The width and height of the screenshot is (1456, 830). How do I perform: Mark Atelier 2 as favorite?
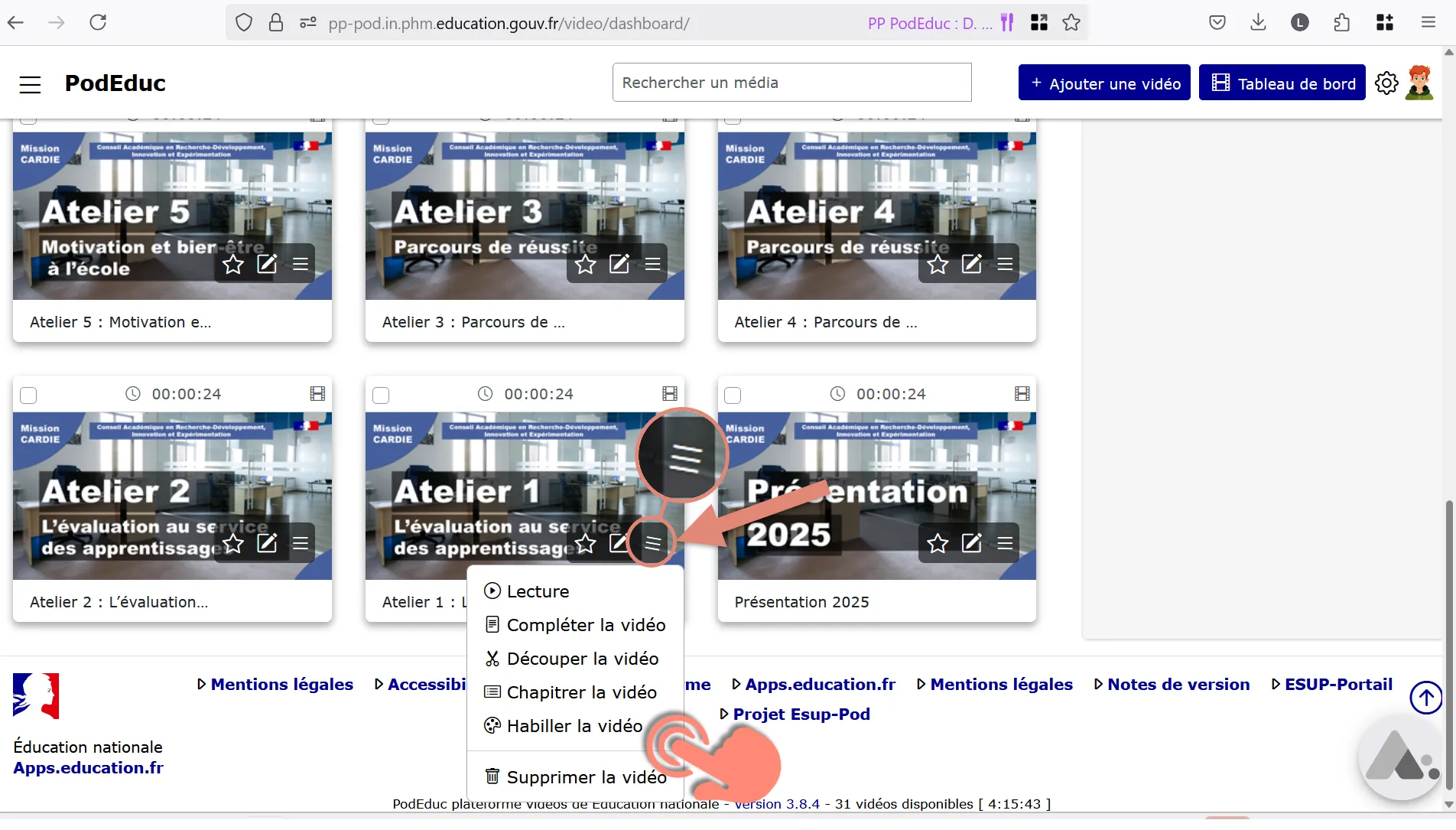pyautogui.click(x=233, y=544)
